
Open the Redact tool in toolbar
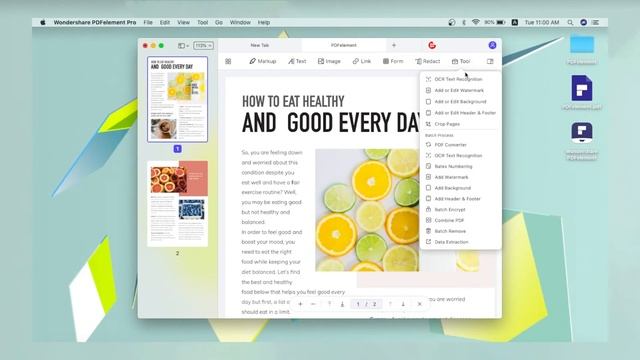[x=428, y=61]
